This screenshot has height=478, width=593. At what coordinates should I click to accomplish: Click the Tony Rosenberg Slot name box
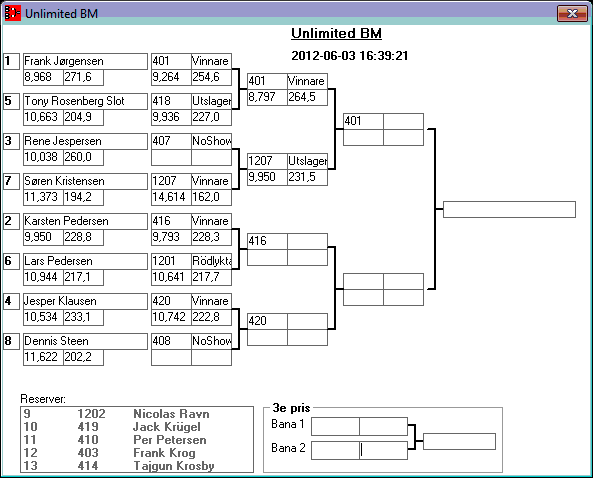tap(85, 101)
